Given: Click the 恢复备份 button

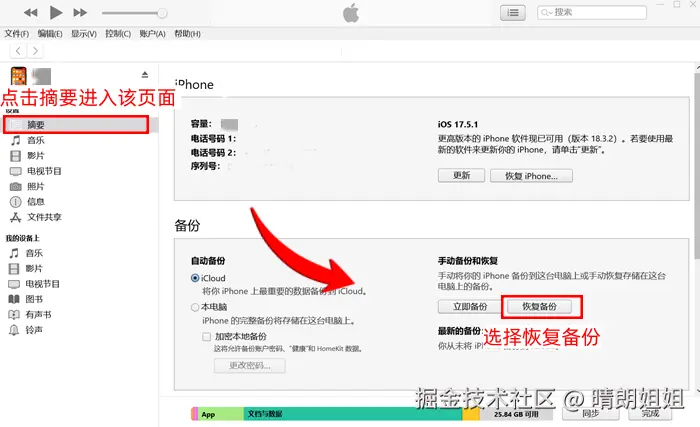Looking at the screenshot, I should [x=539, y=307].
